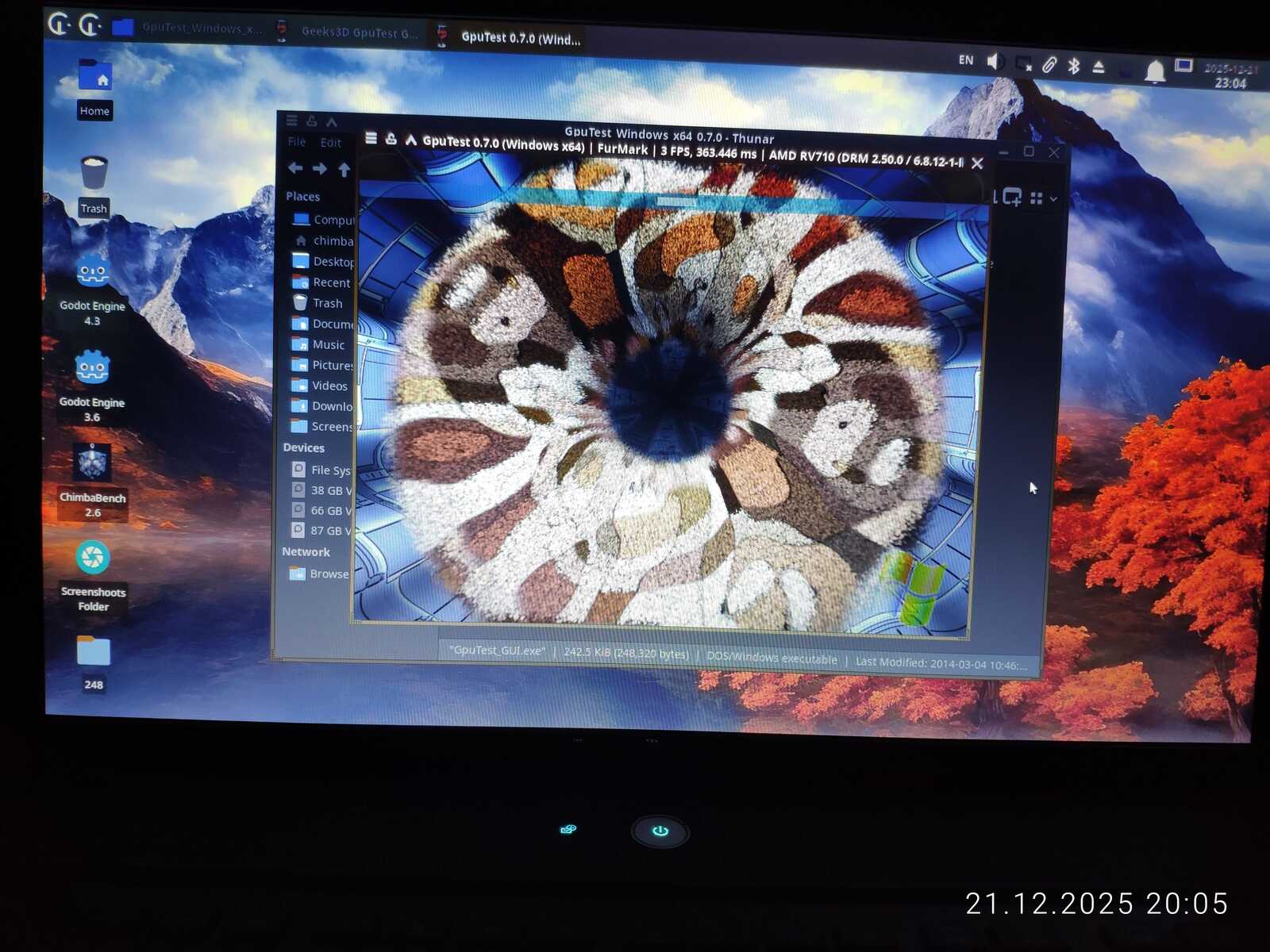Go forward in Thunar using the right arrow
Viewport: 1270px width, 952px height.
click(320, 169)
